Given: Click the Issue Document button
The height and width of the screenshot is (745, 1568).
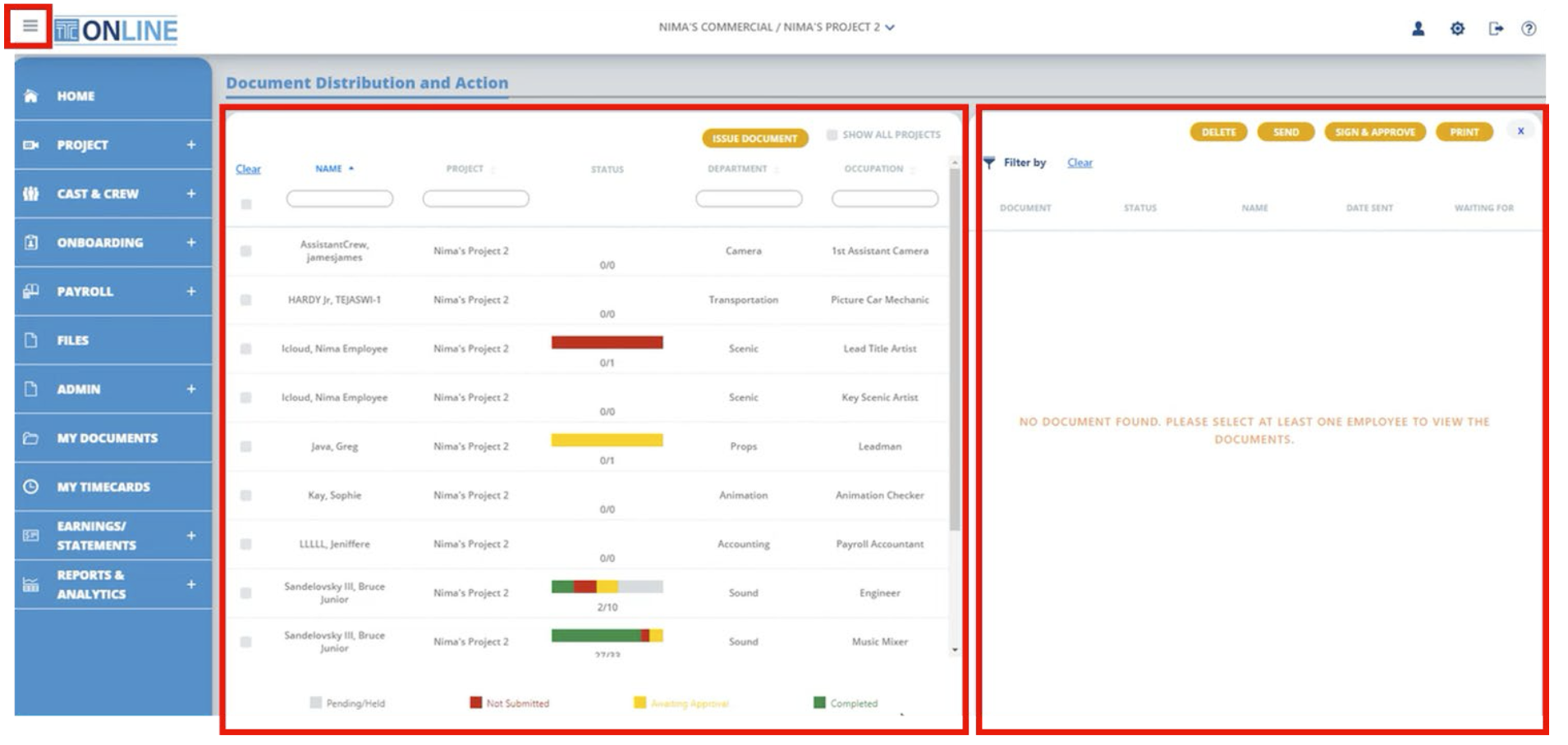Looking at the screenshot, I should tap(754, 139).
